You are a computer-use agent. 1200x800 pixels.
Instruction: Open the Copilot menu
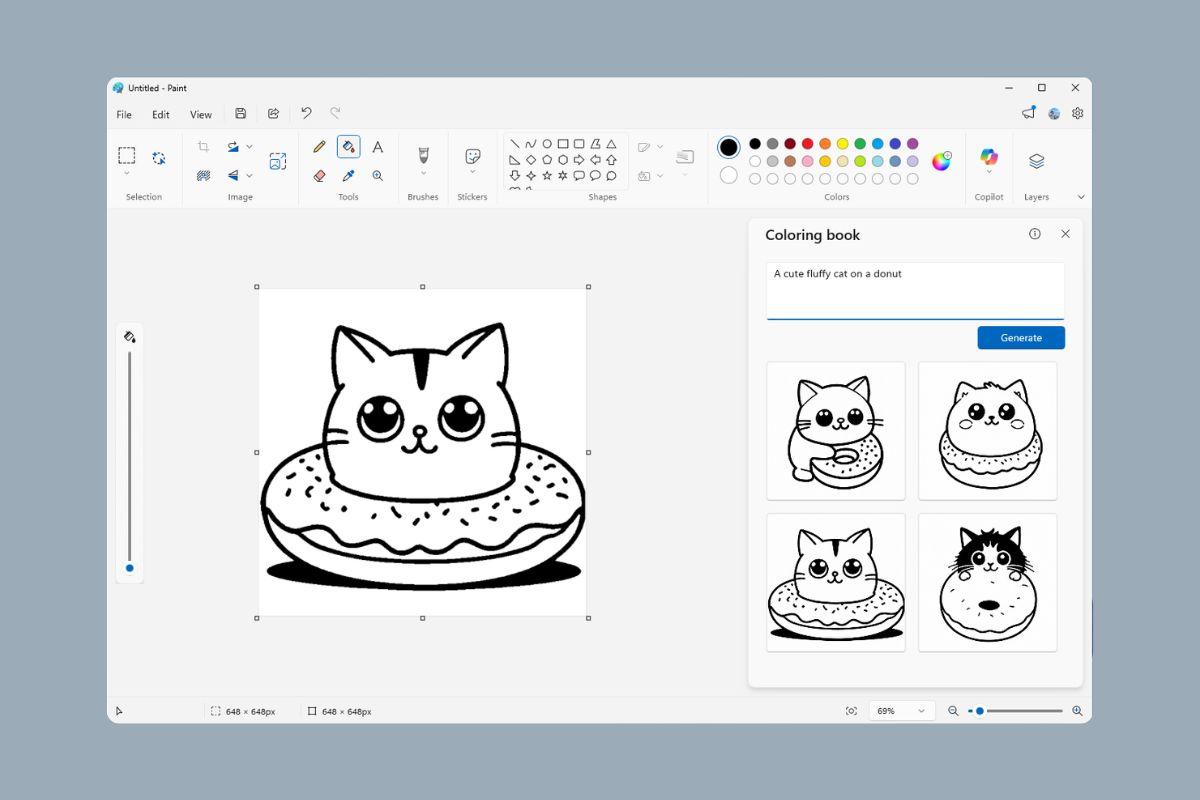coord(989,160)
